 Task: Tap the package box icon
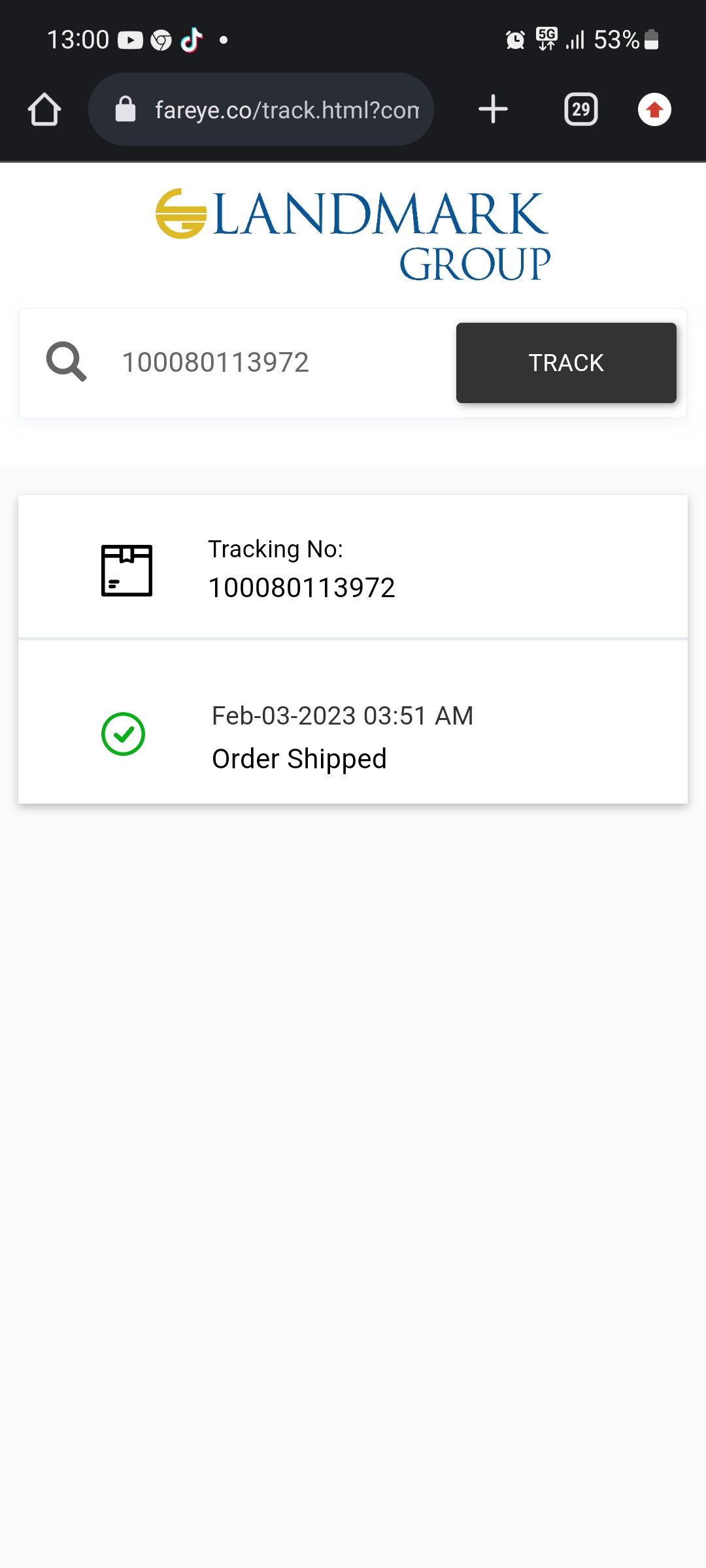[127, 570]
